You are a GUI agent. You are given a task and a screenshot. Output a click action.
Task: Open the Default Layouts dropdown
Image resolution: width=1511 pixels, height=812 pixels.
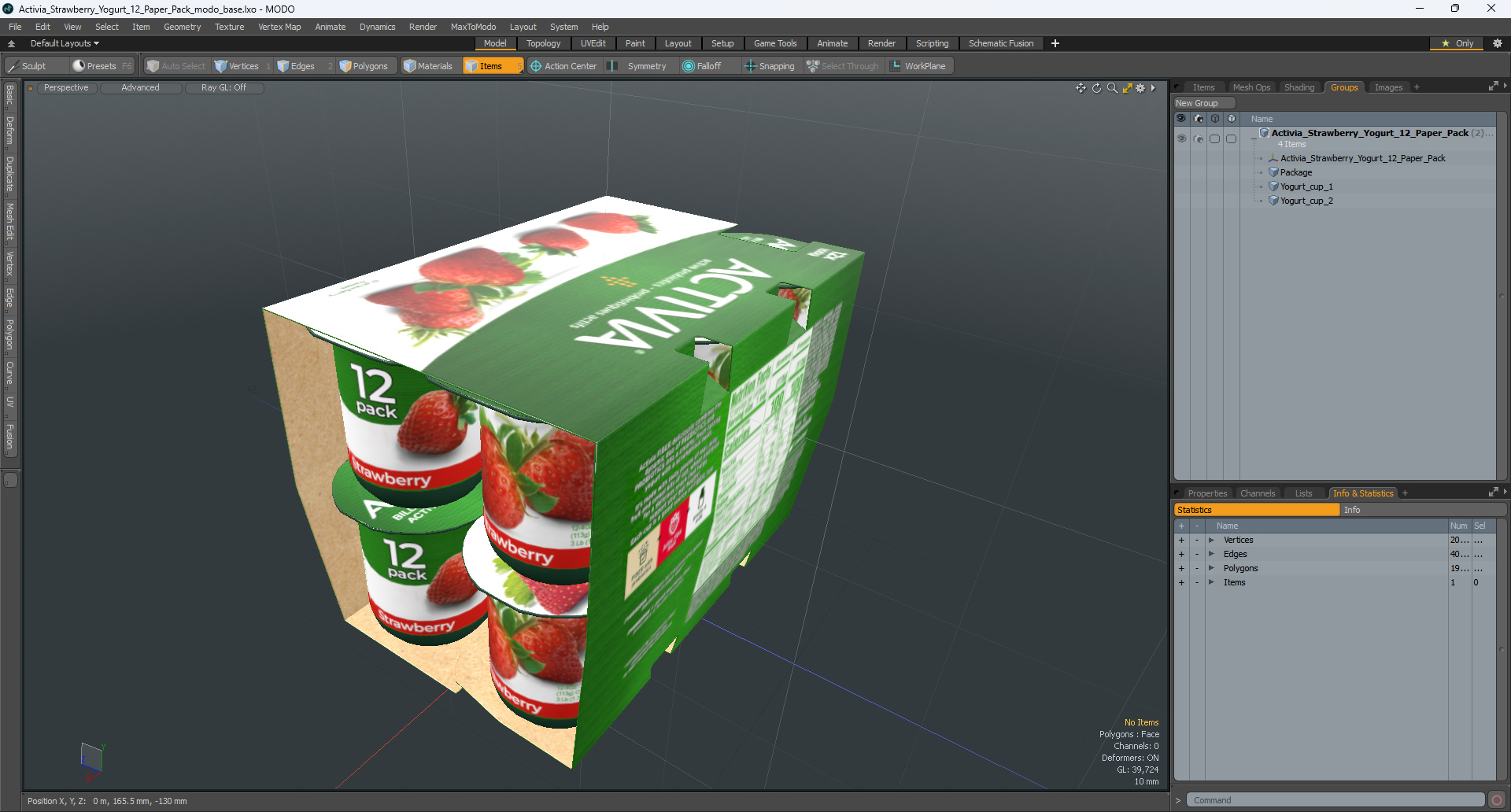(x=65, y=43)
